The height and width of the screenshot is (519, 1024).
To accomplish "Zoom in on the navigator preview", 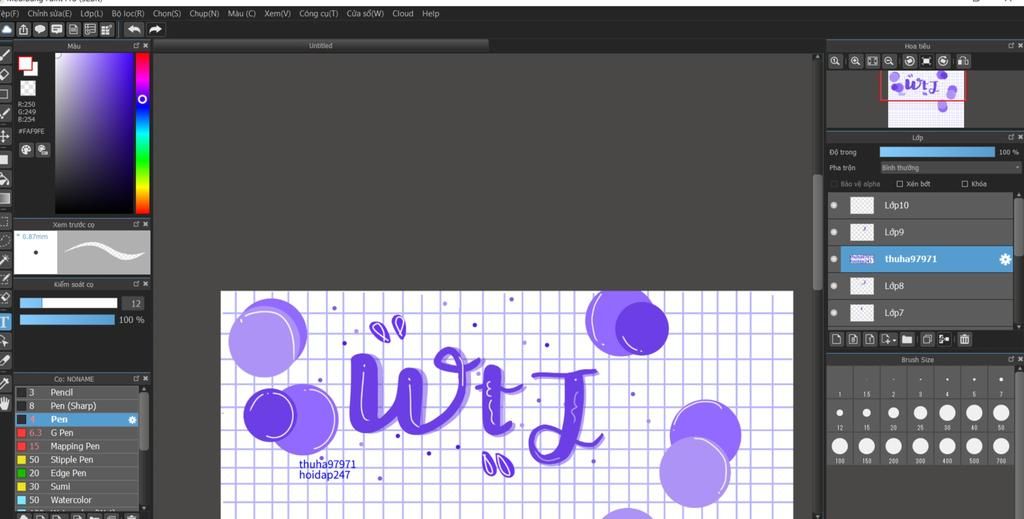I will (x=856, y=61).
